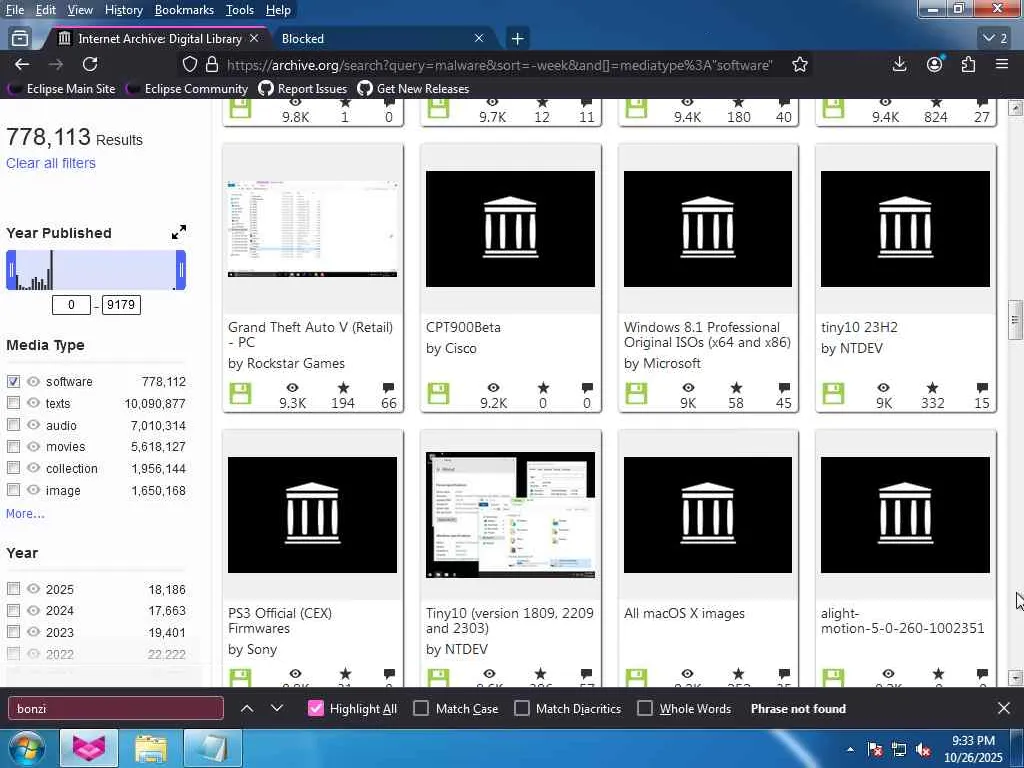Reload the current archive.org page

click(90, 65)
